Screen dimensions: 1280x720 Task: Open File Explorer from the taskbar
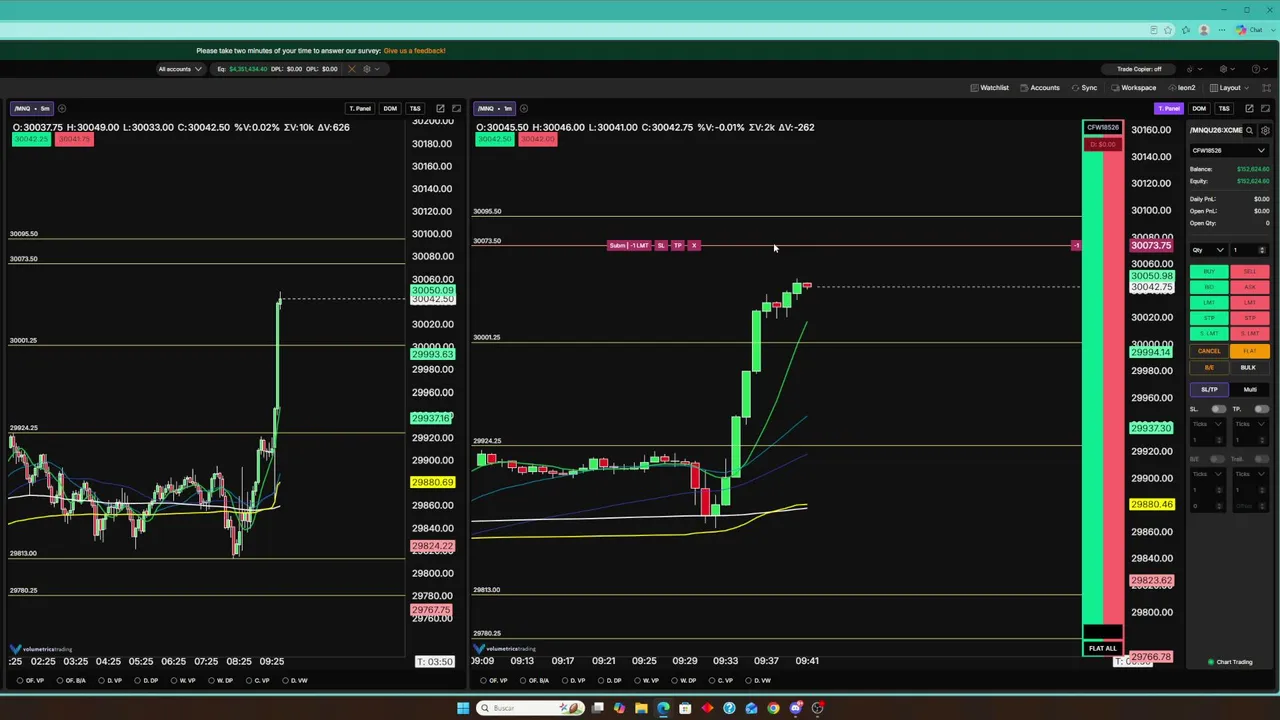click(641, 708)
